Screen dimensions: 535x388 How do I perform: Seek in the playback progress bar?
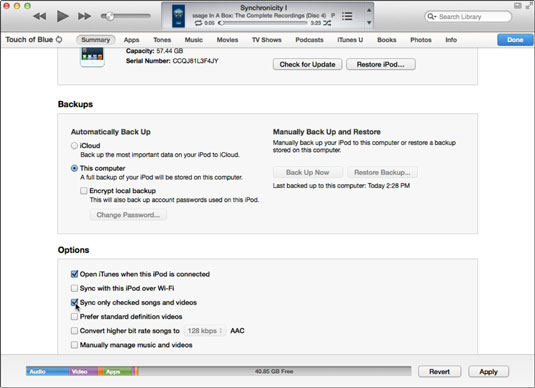click(x=263, y=23)
